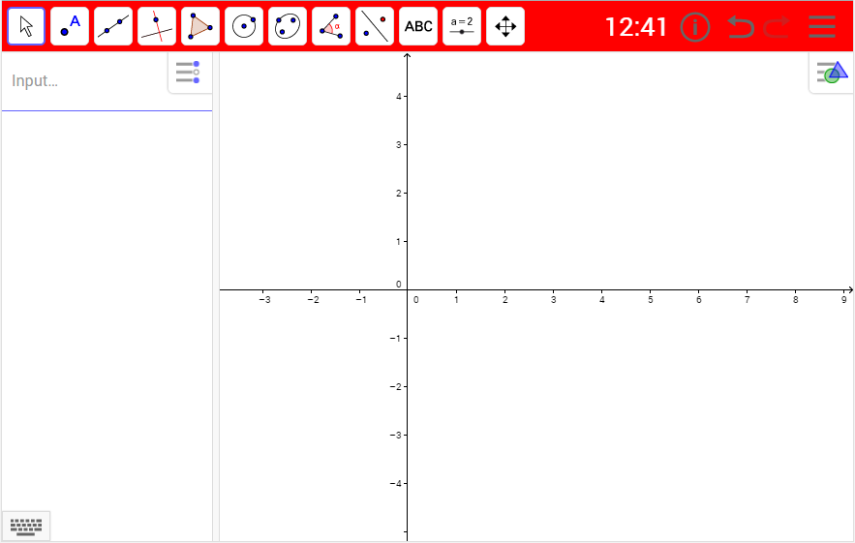855x543 pixels.
Task: Select the Point tool
Action: [69, 26]
